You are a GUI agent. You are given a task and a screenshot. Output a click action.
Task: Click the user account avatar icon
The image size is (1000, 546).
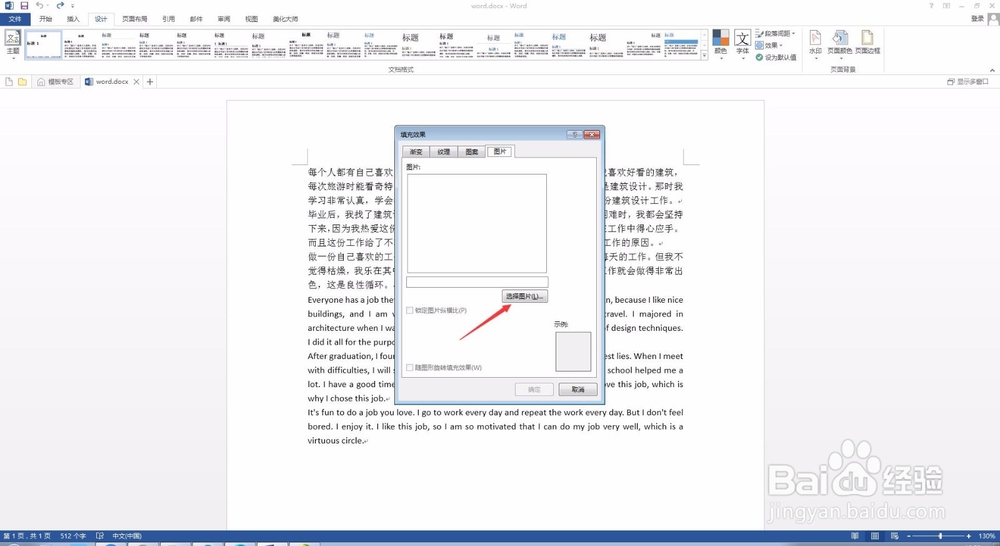pyautogui.click(x=994, y=19)
